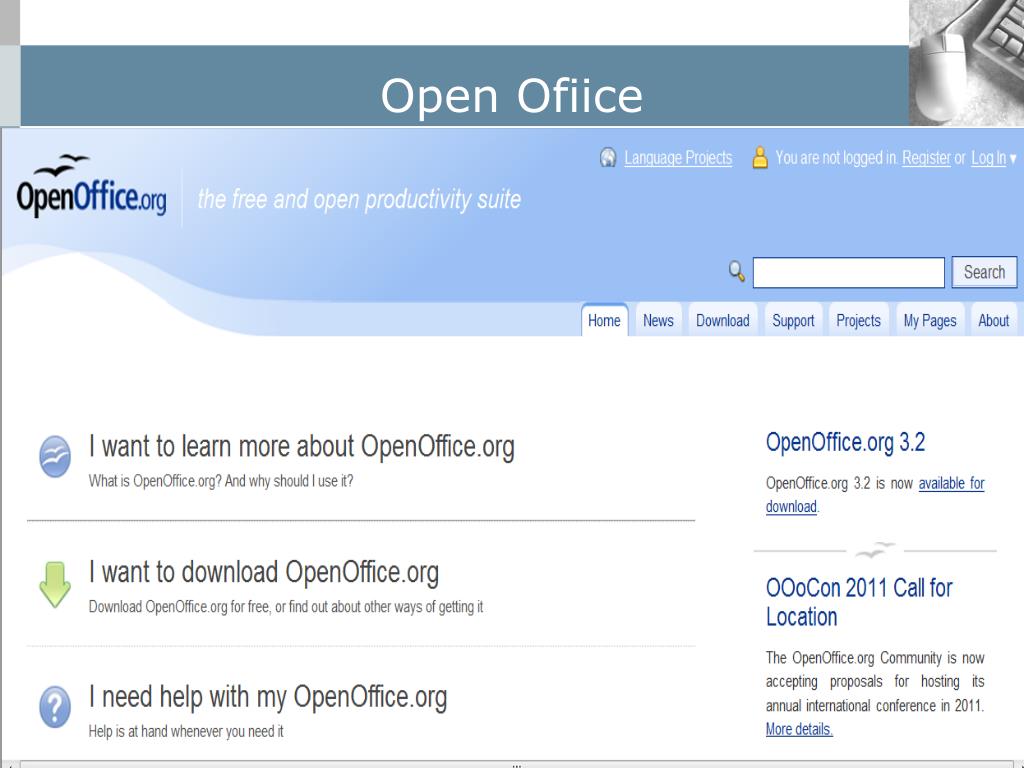
Task: Click 'You are not logged in' text
Action: (837, 158)
